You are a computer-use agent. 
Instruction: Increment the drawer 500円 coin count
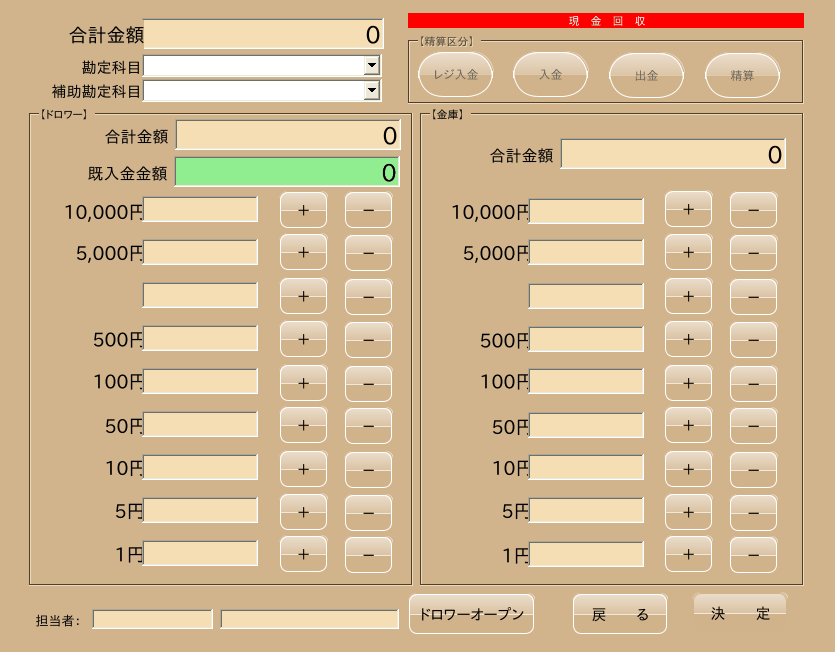pos(304,339)
